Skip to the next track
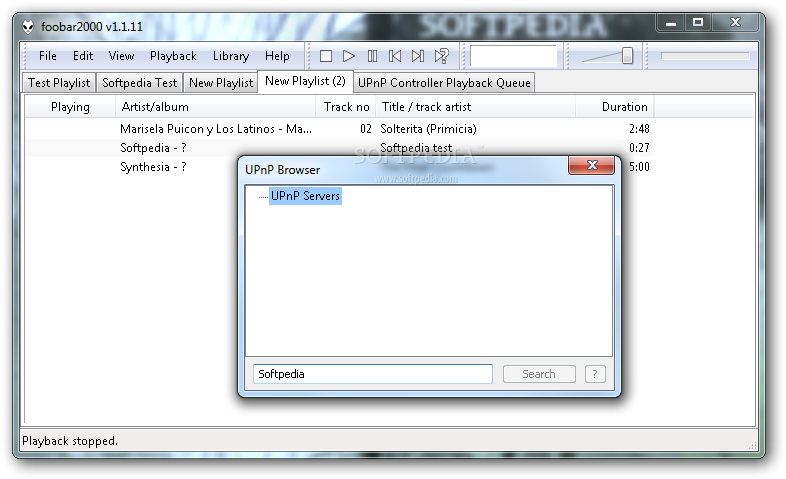Viewport: 786px width, 479px height. pyautogui.click(x=418, y=56)
